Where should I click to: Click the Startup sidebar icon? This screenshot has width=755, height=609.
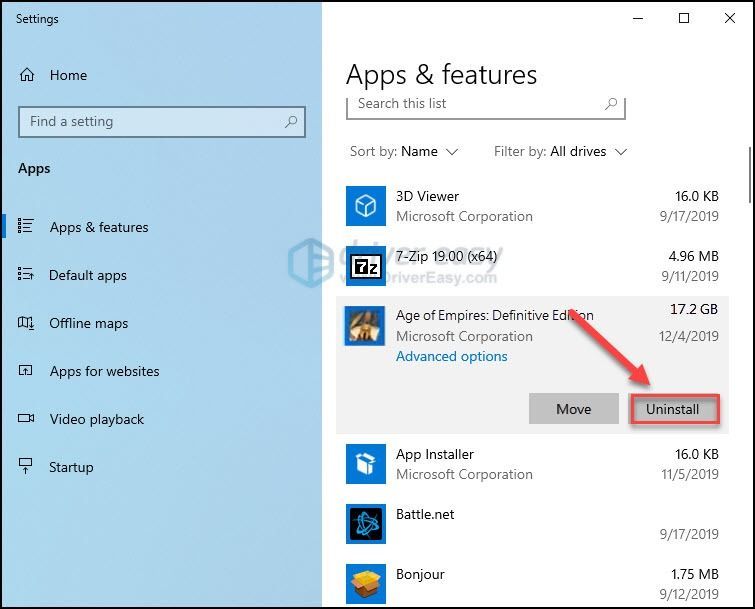click(x=25, y=466)
